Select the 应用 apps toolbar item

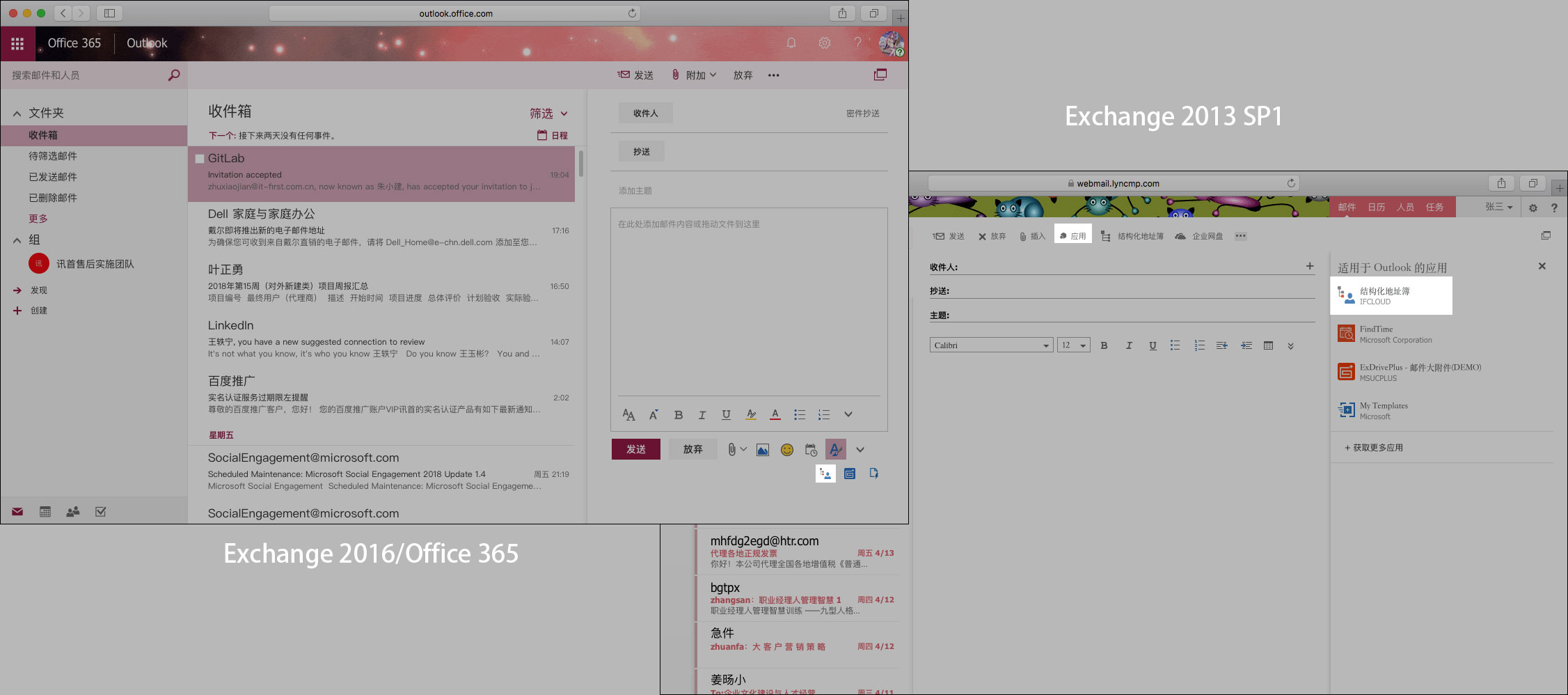pyautogui.click(x=1072, y=236)
